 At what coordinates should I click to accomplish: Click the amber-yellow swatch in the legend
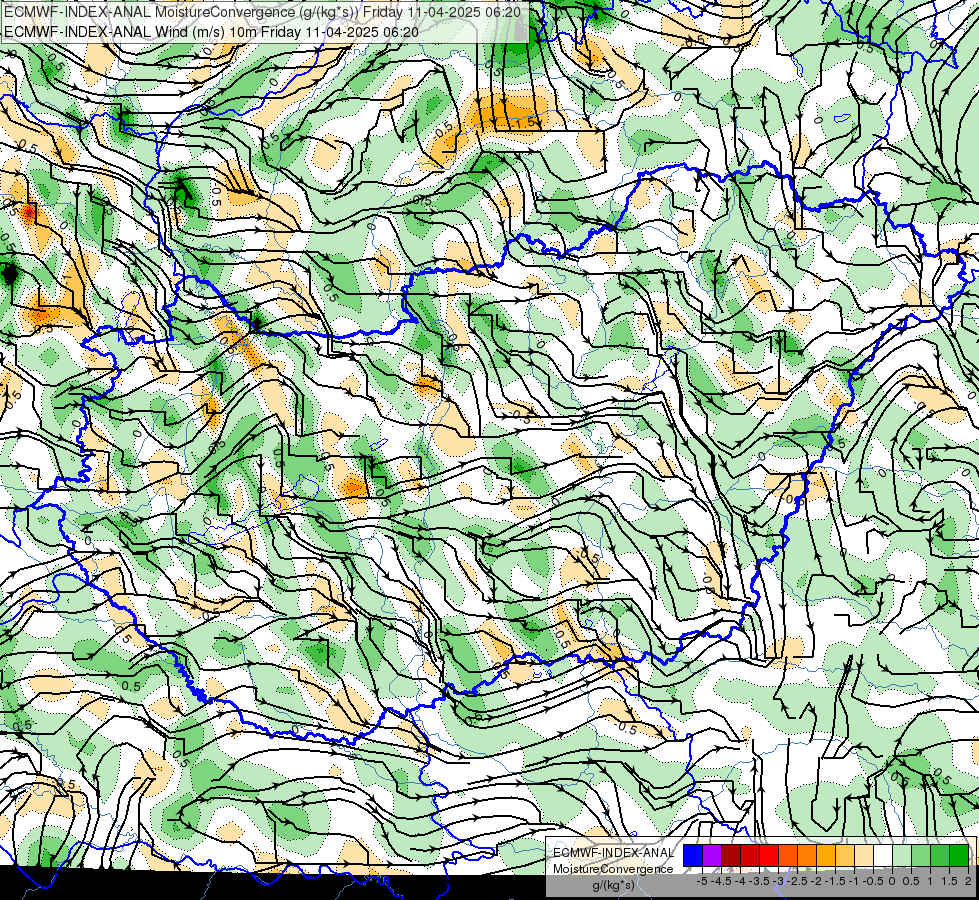tap(826, 855)
